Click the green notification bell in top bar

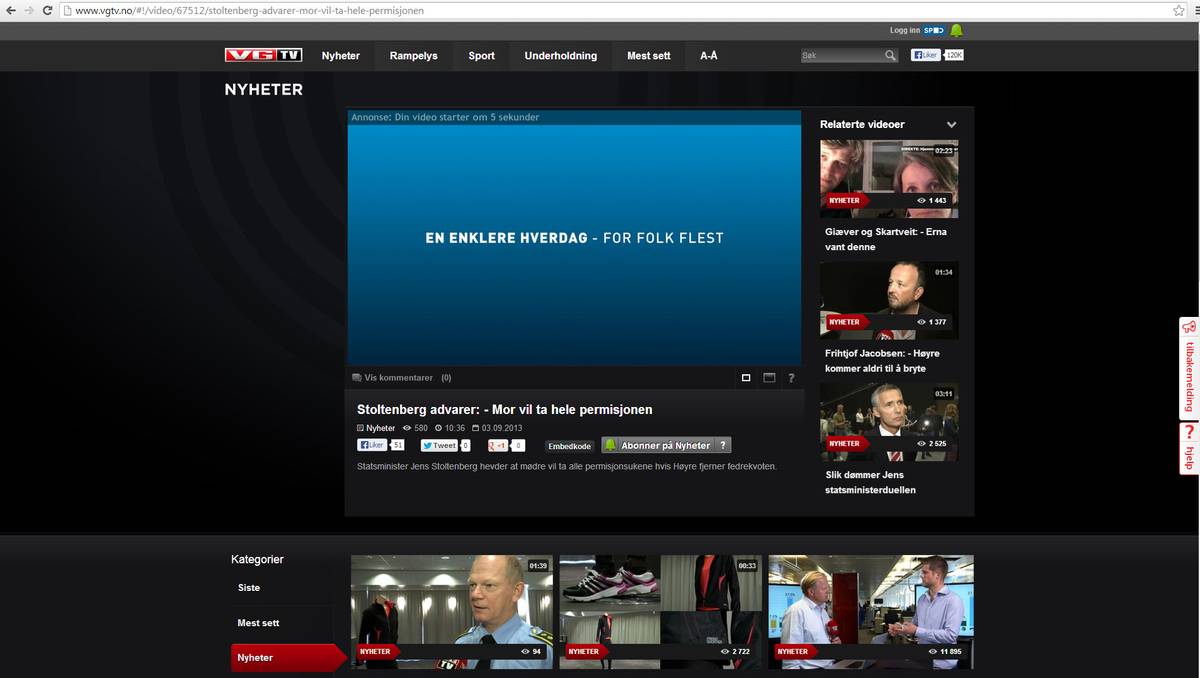click(x=956, y=31)
